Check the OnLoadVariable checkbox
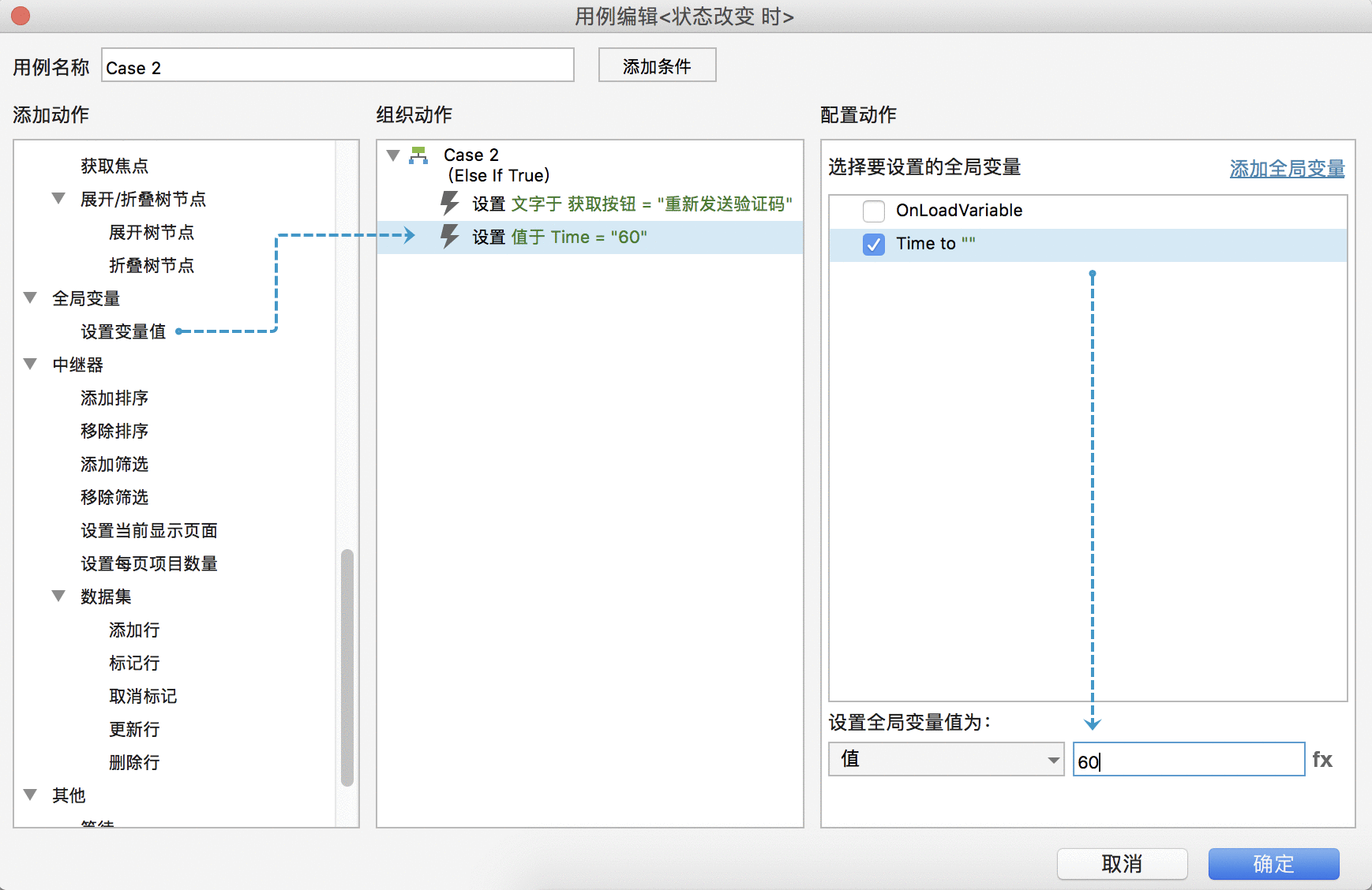Screen dimensions: 1372x890 [874, 211]
